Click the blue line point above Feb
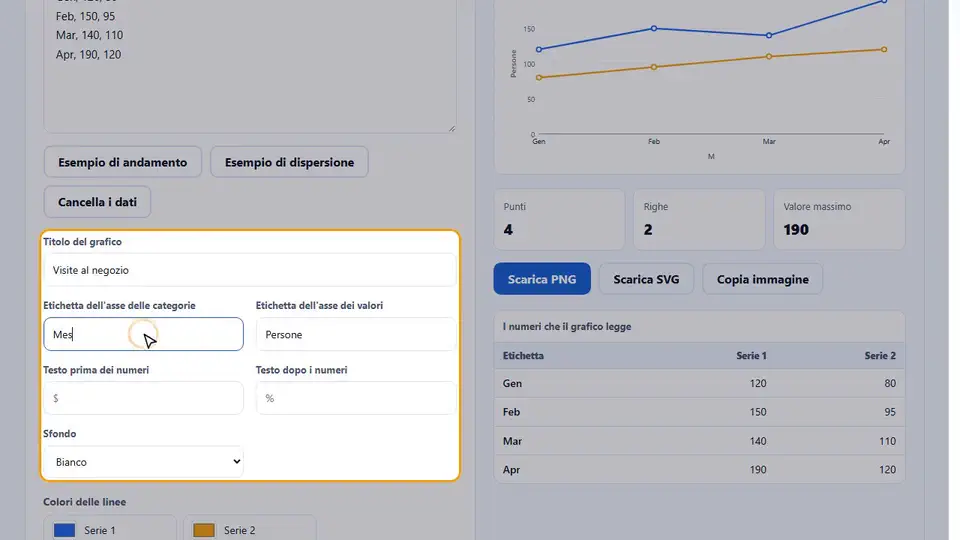 point(654,28)
